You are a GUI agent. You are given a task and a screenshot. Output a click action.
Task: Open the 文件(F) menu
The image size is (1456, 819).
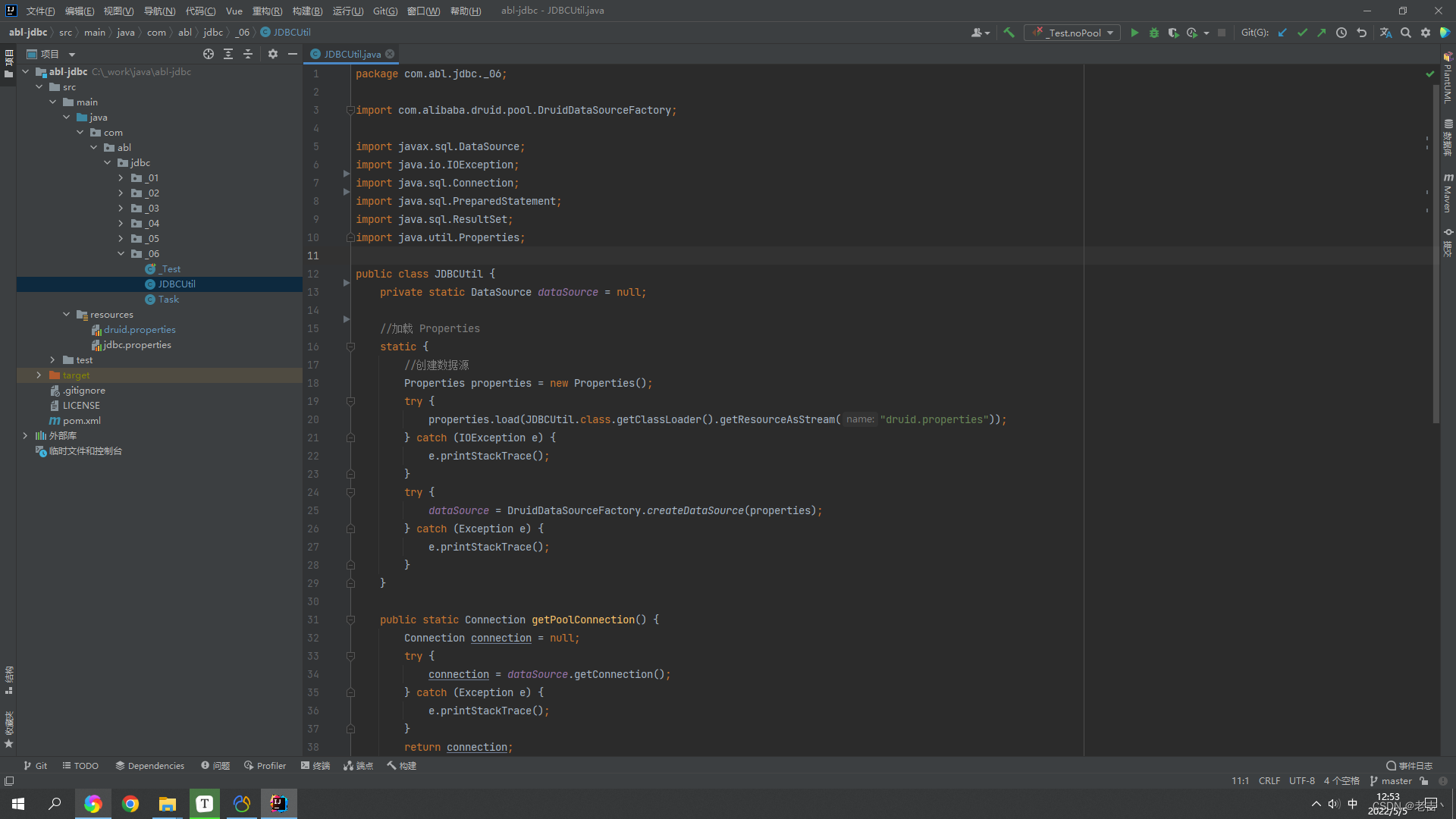click(x=41, y=11)
